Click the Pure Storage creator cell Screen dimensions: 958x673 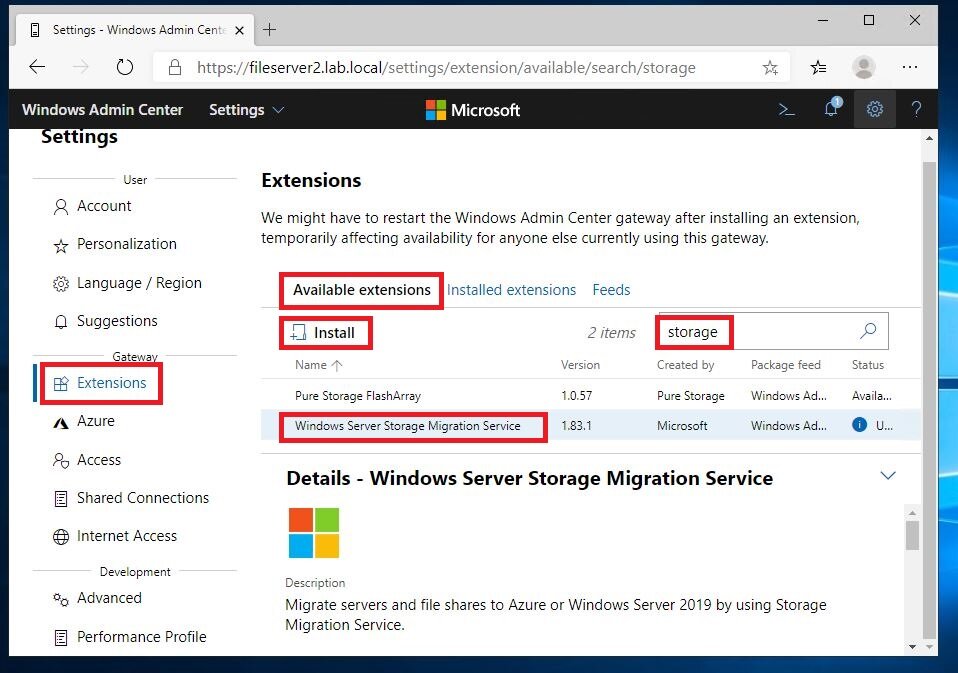(x=690, y=396)
